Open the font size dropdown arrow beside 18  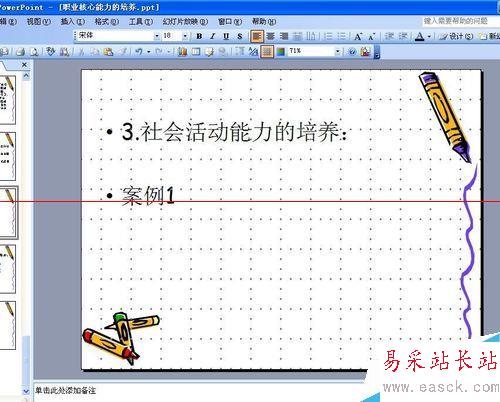coord(185,36)
